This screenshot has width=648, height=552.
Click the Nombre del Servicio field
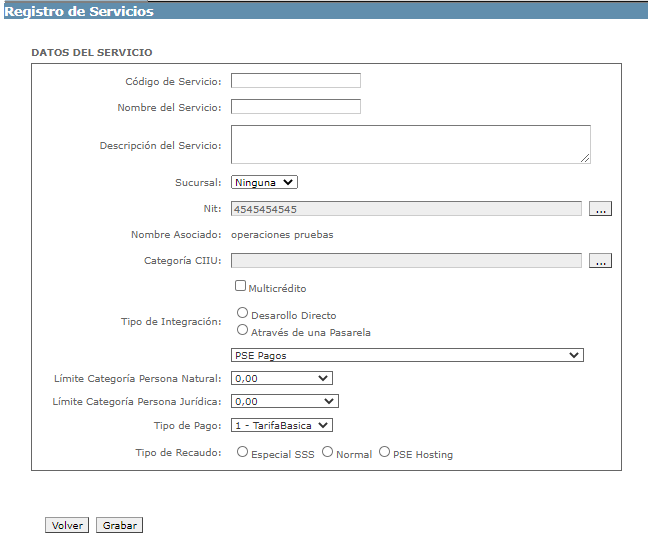point(296,107)
